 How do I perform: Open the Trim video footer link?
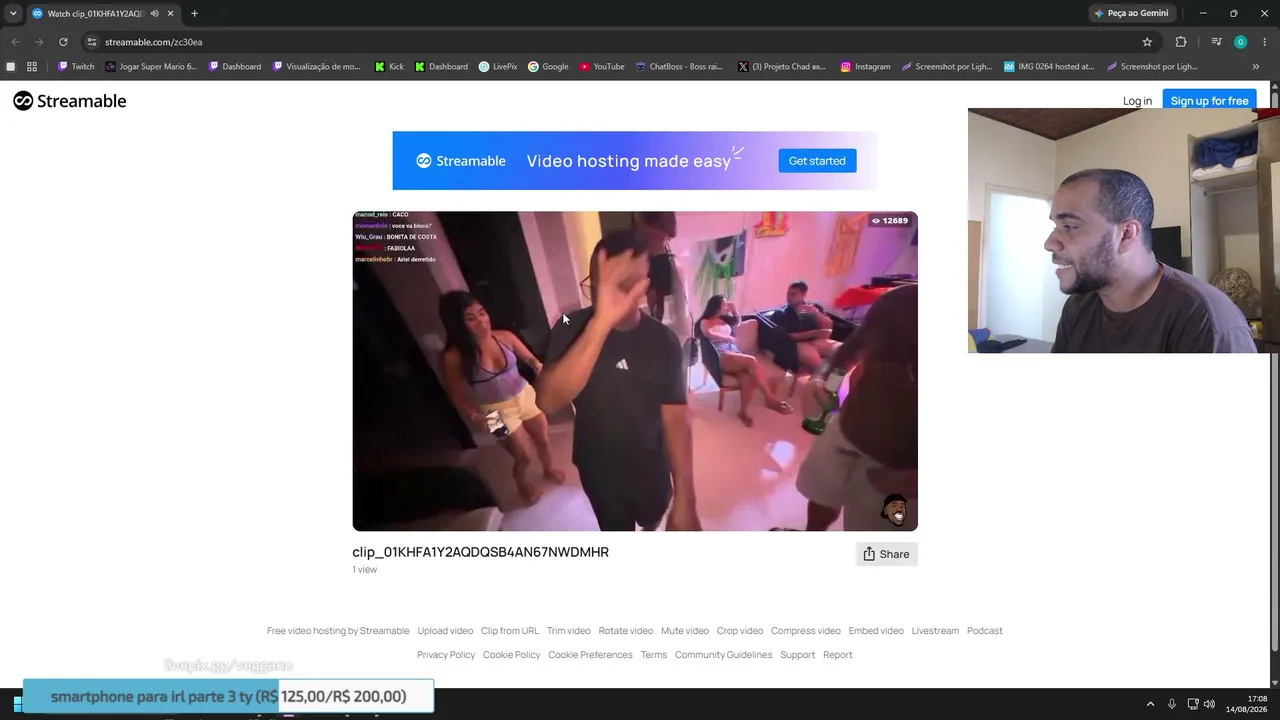(569, 631)
